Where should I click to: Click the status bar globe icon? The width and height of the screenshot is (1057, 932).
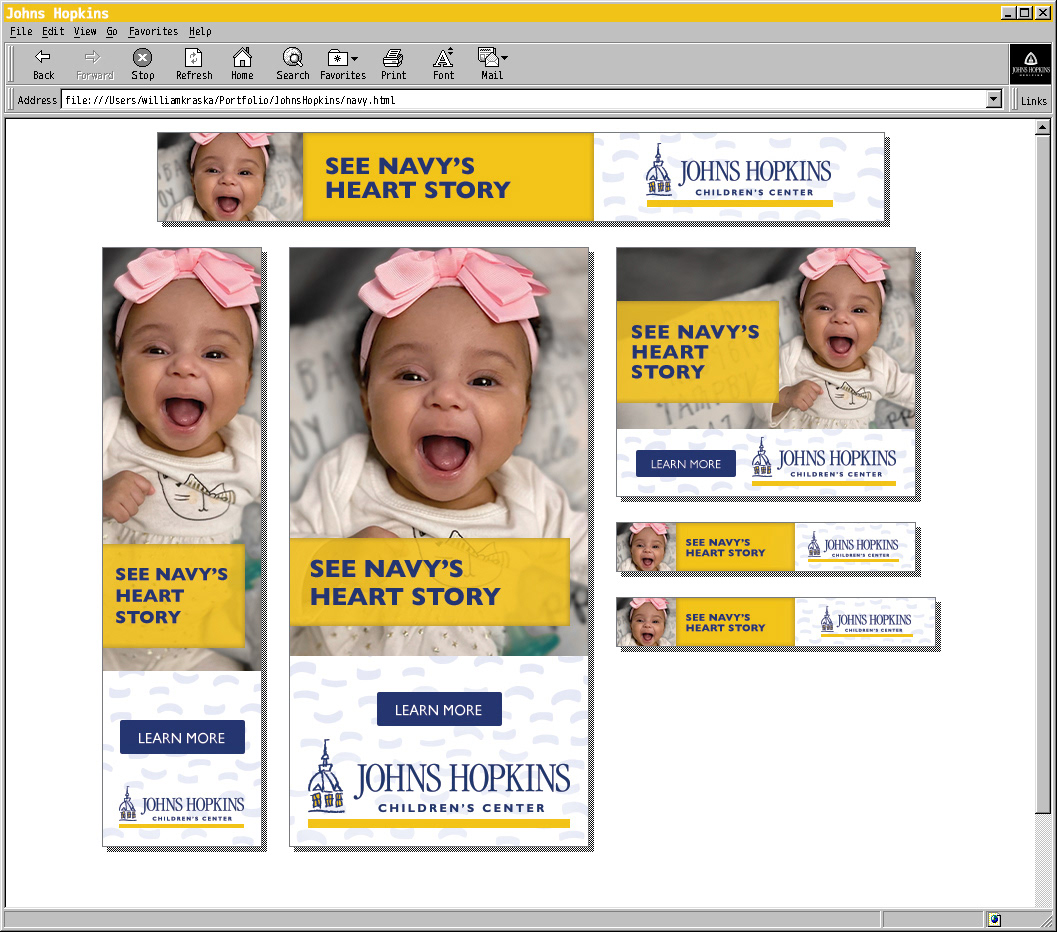994,919
